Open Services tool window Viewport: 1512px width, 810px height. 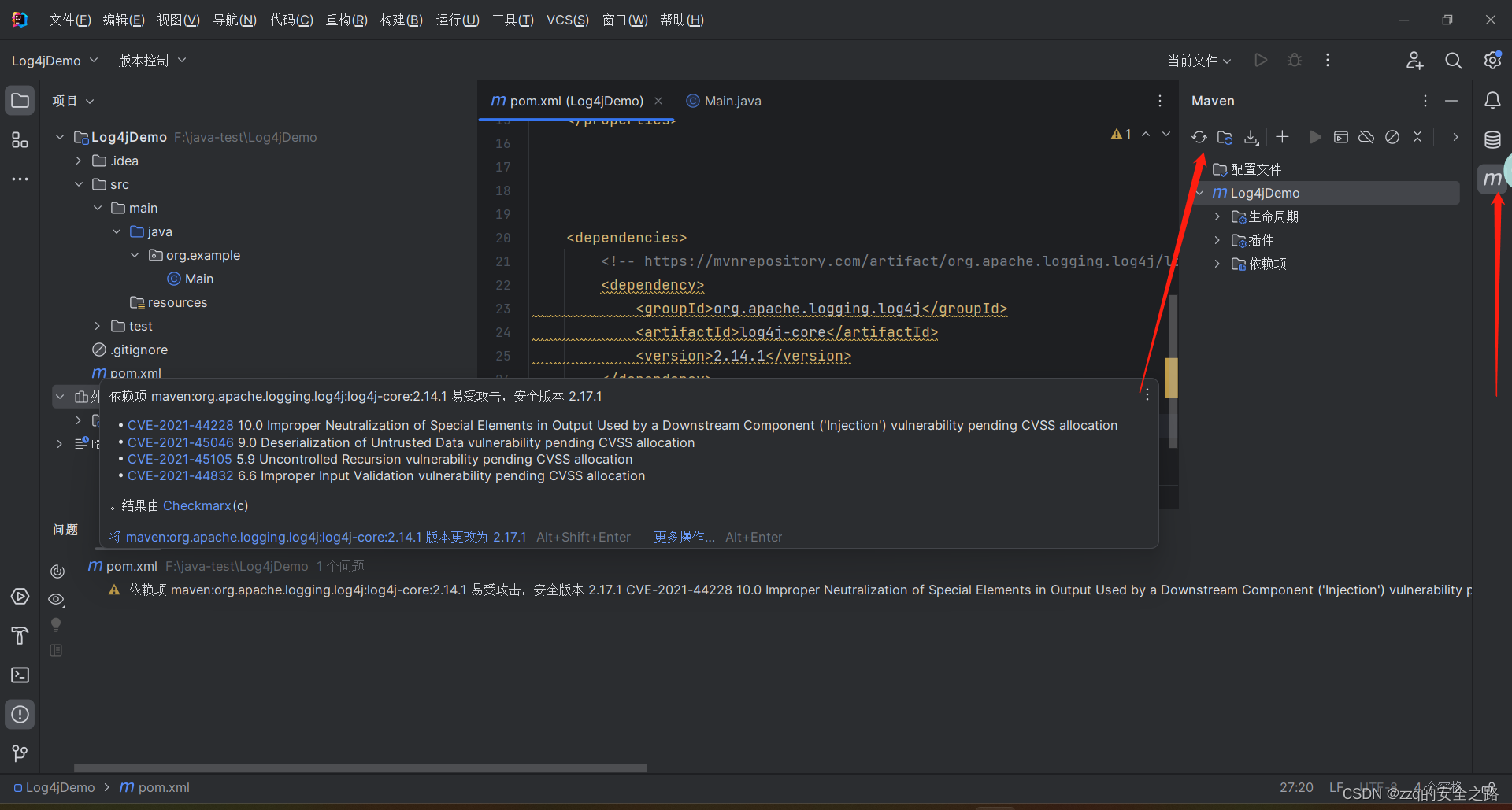[x=20, y=597]
